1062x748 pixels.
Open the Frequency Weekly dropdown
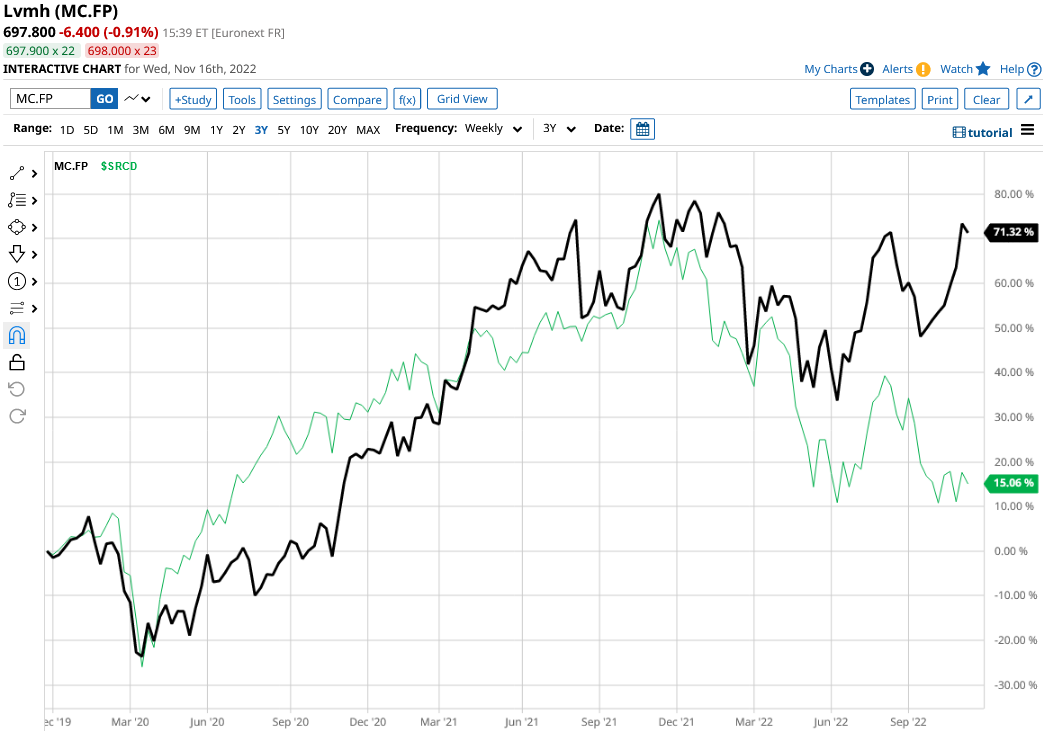[x=493, y=129]
